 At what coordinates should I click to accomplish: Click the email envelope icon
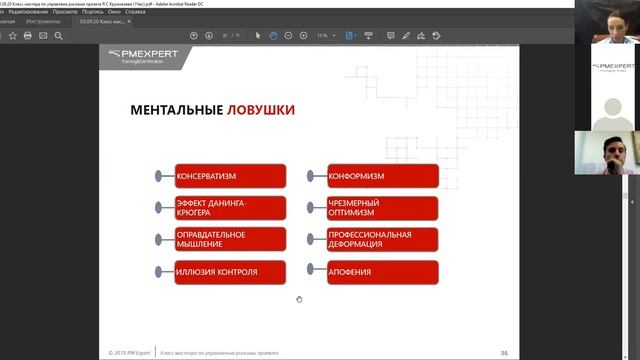(43, 36)
